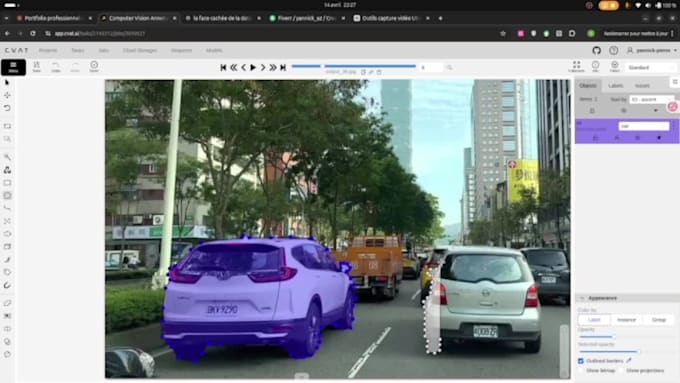Image resolution: width=680 pixels, height=383 pixels.
Task: Jump forward multiple frames with double-right arrows
Action: point(273,67)
